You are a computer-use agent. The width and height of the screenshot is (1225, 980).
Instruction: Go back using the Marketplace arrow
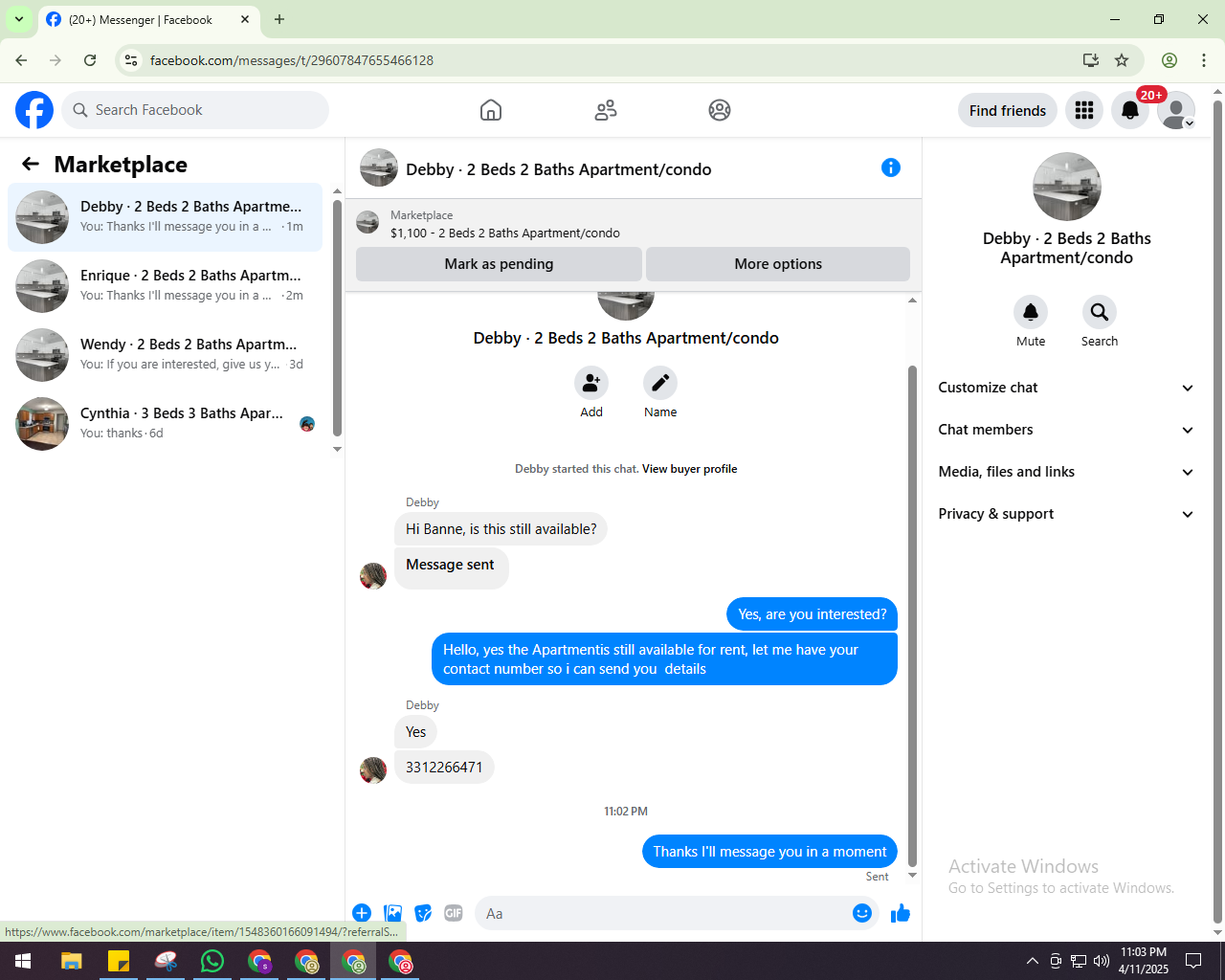click(x=31, y=165)
